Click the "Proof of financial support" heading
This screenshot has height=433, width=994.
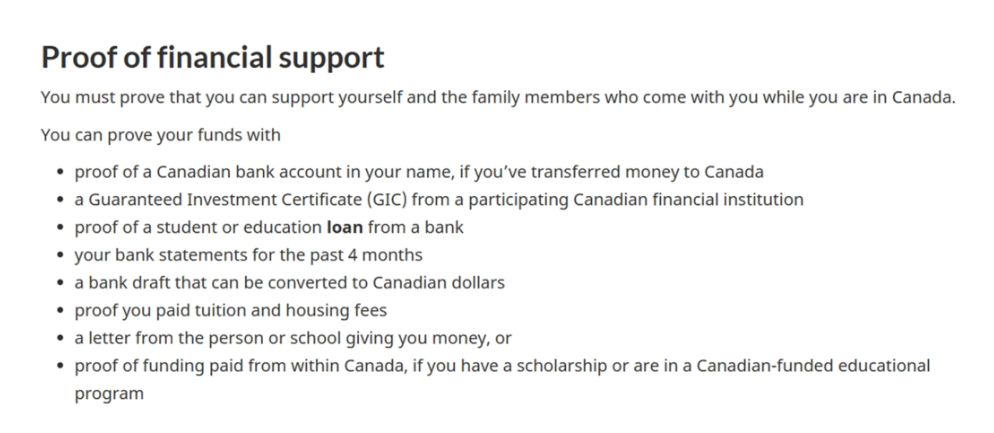tap(212, 57)
